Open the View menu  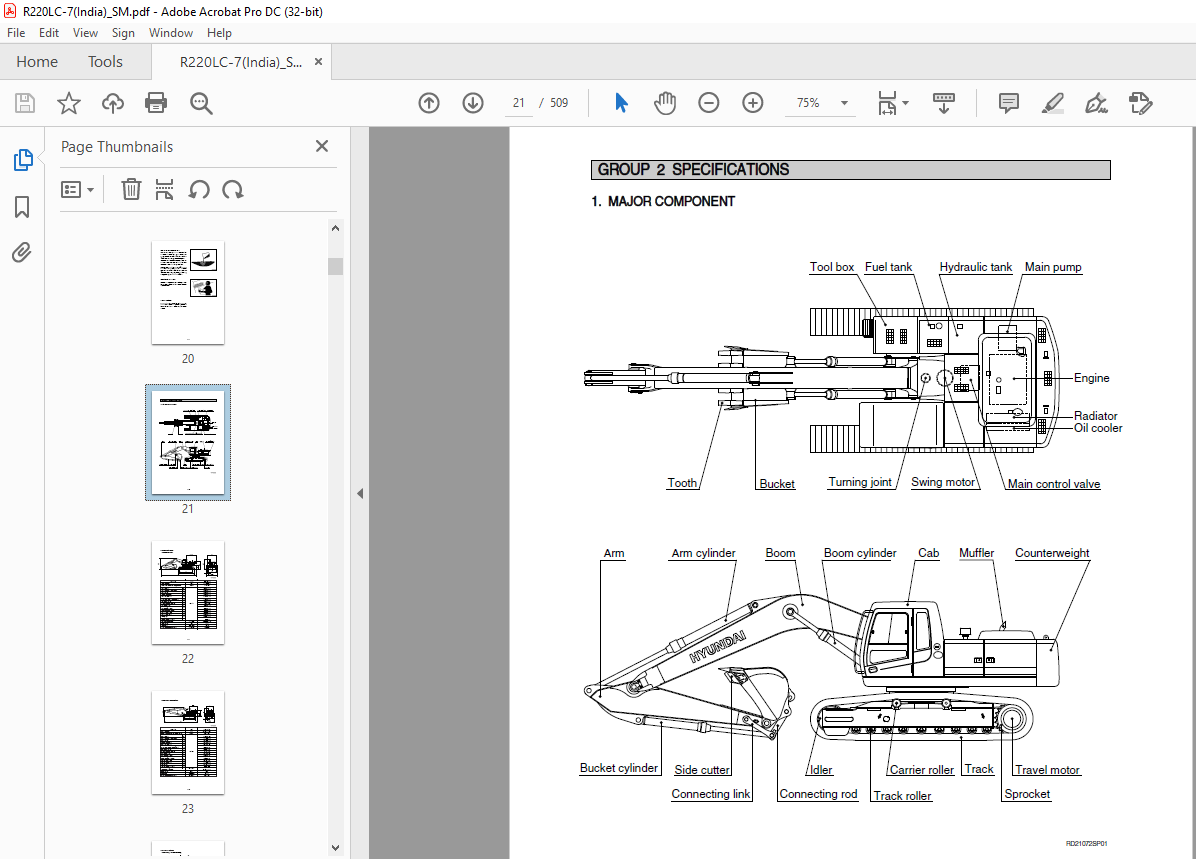85,33
